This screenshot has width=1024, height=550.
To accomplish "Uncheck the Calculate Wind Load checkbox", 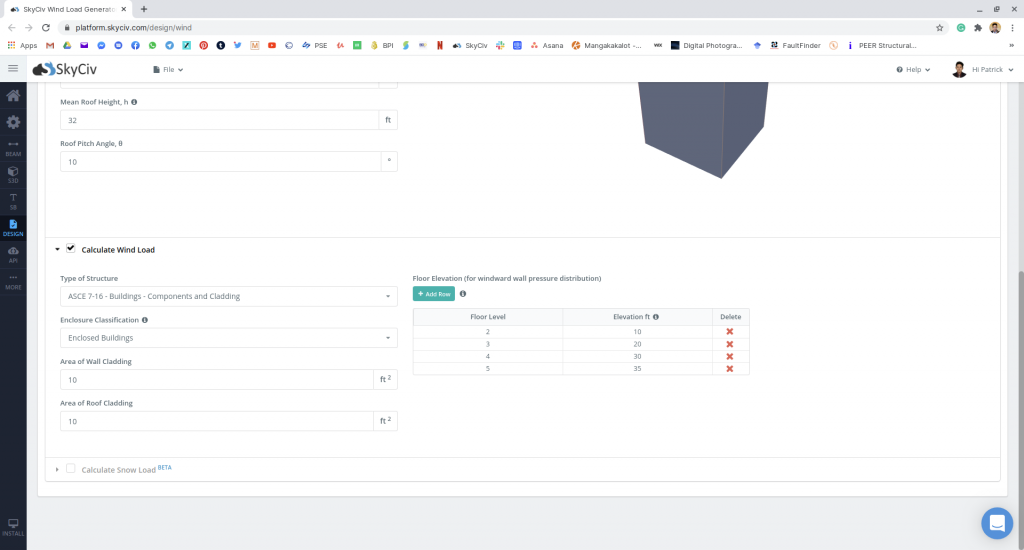I will [x=71, y=249].
